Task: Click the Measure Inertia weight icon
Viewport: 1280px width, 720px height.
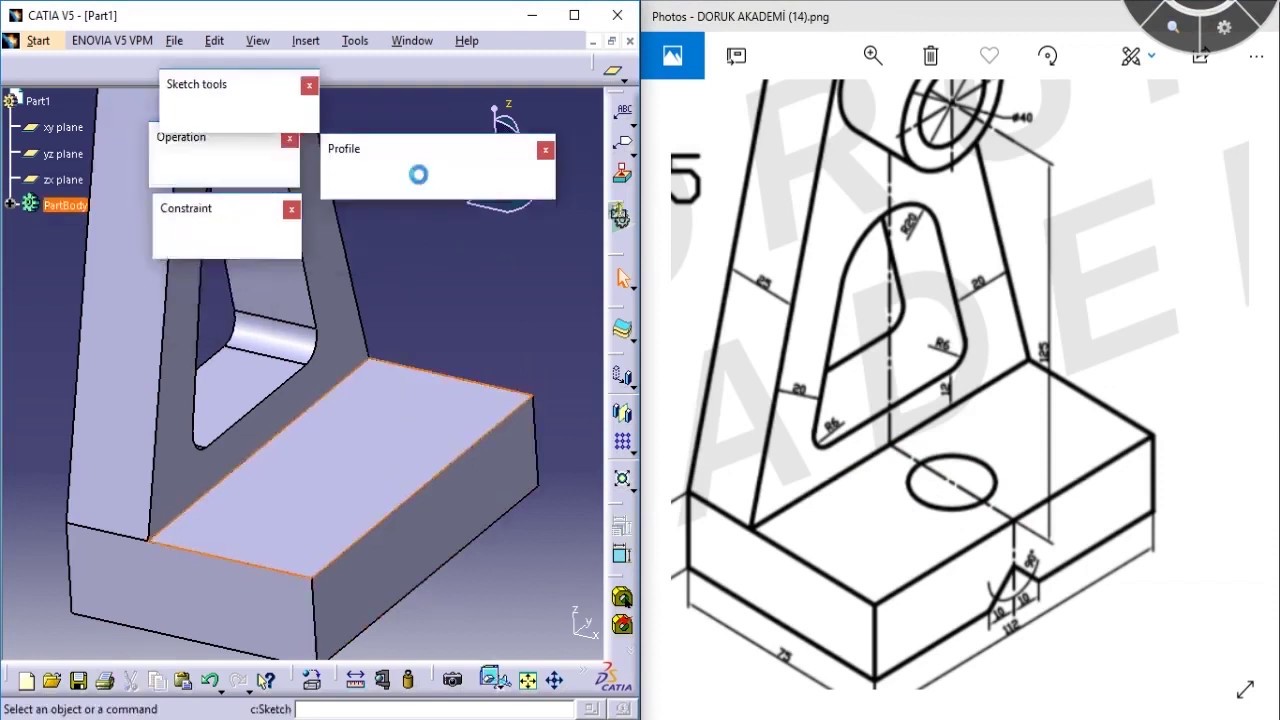Action: tap(408, 681)
